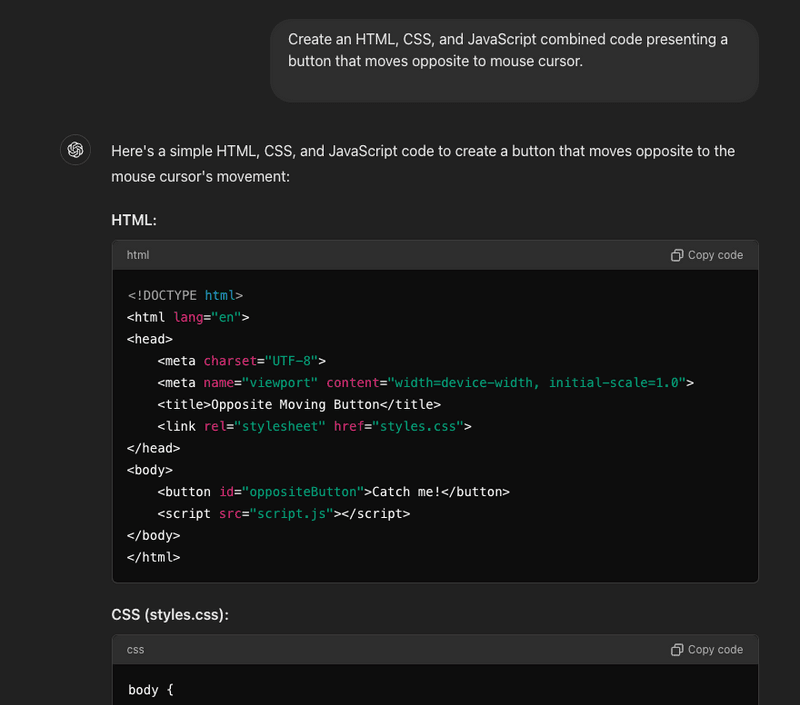
Task: Click the html lang="en" code line
Action: click(x=188, y=317)
